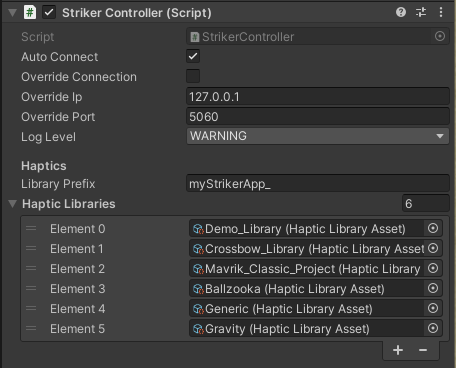Screen dimensions: 456x368
Task: Open the Log Level WARNING dropdown
Action: (x=318, y=136)
